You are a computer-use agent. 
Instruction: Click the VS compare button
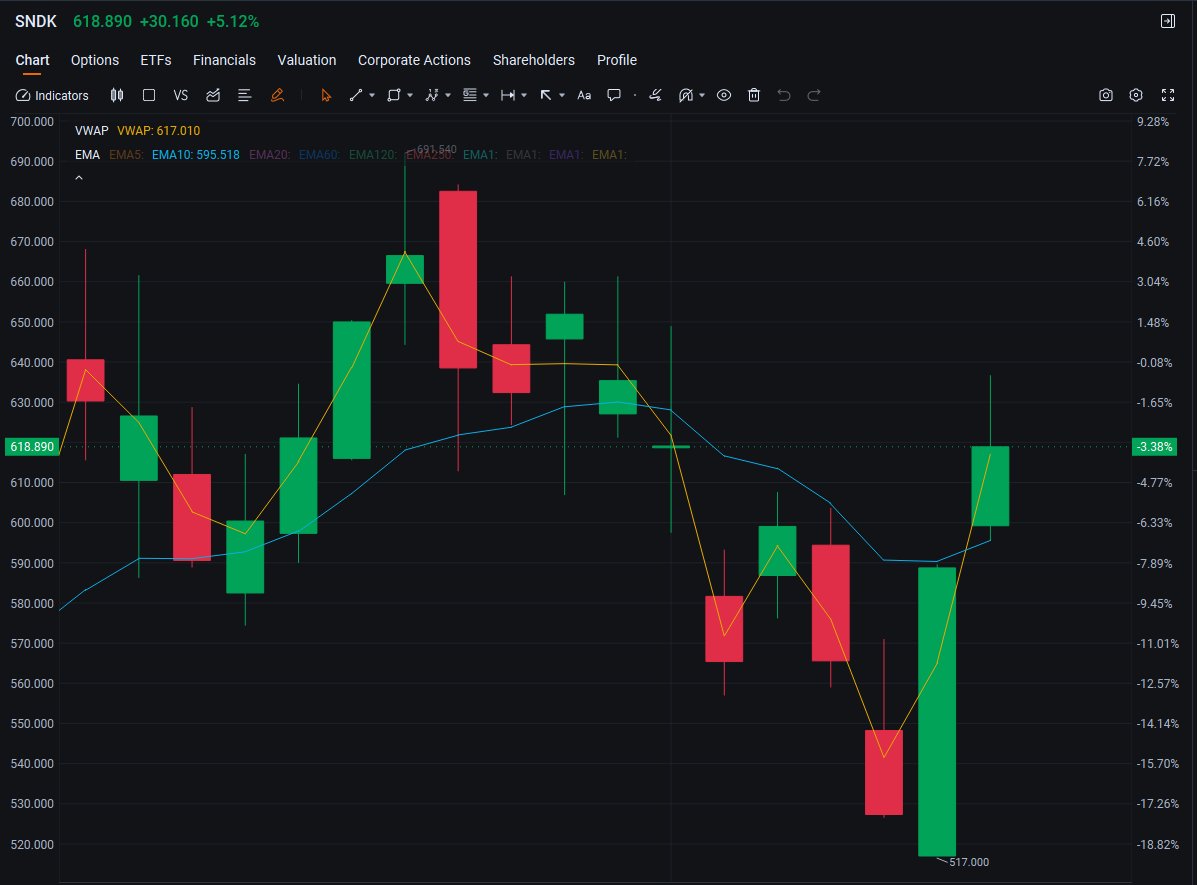[180, 95]
